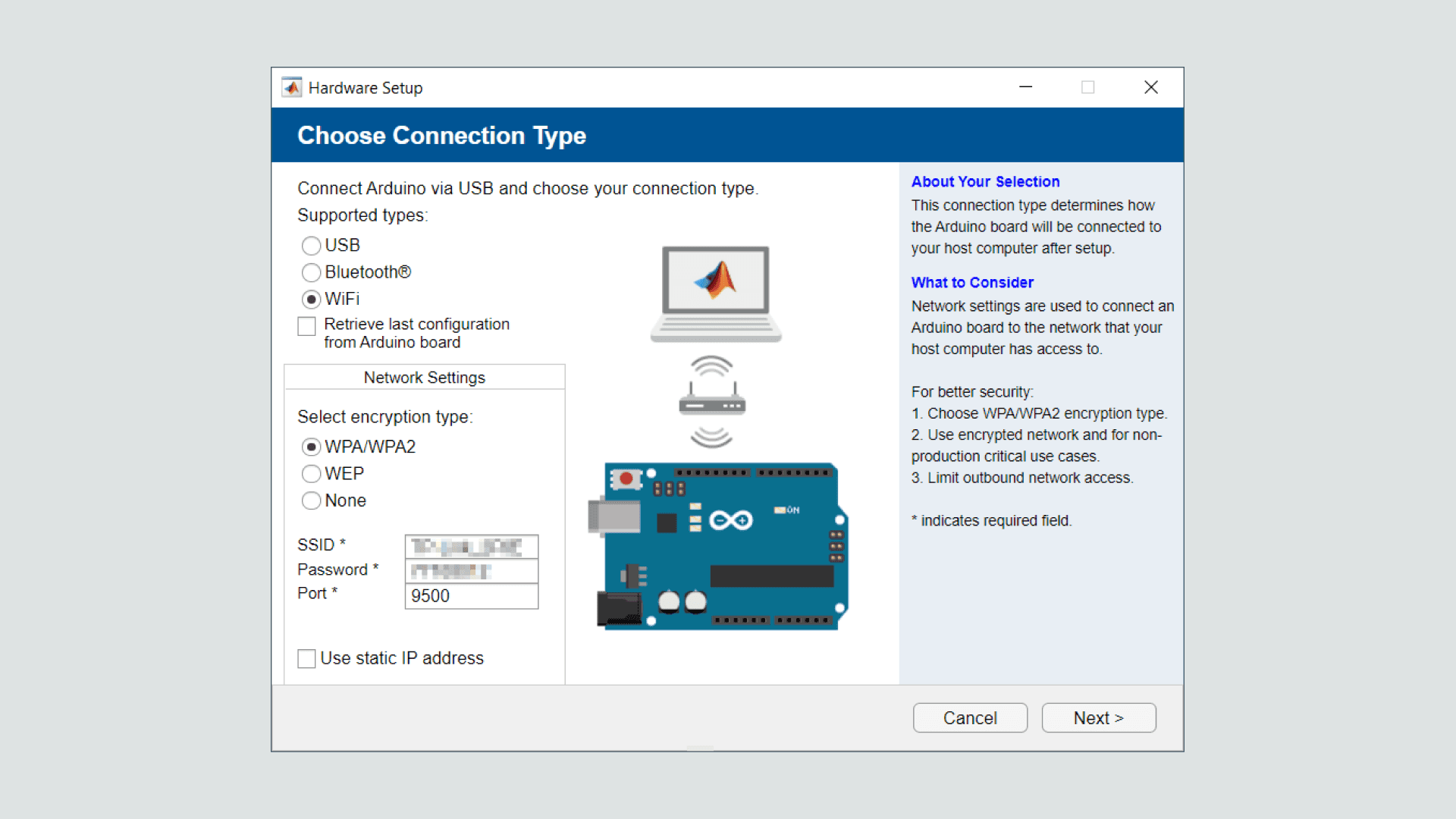The image size is (1456, 819).
Task: Select the WiFi connection type
Action: (311, 300)
